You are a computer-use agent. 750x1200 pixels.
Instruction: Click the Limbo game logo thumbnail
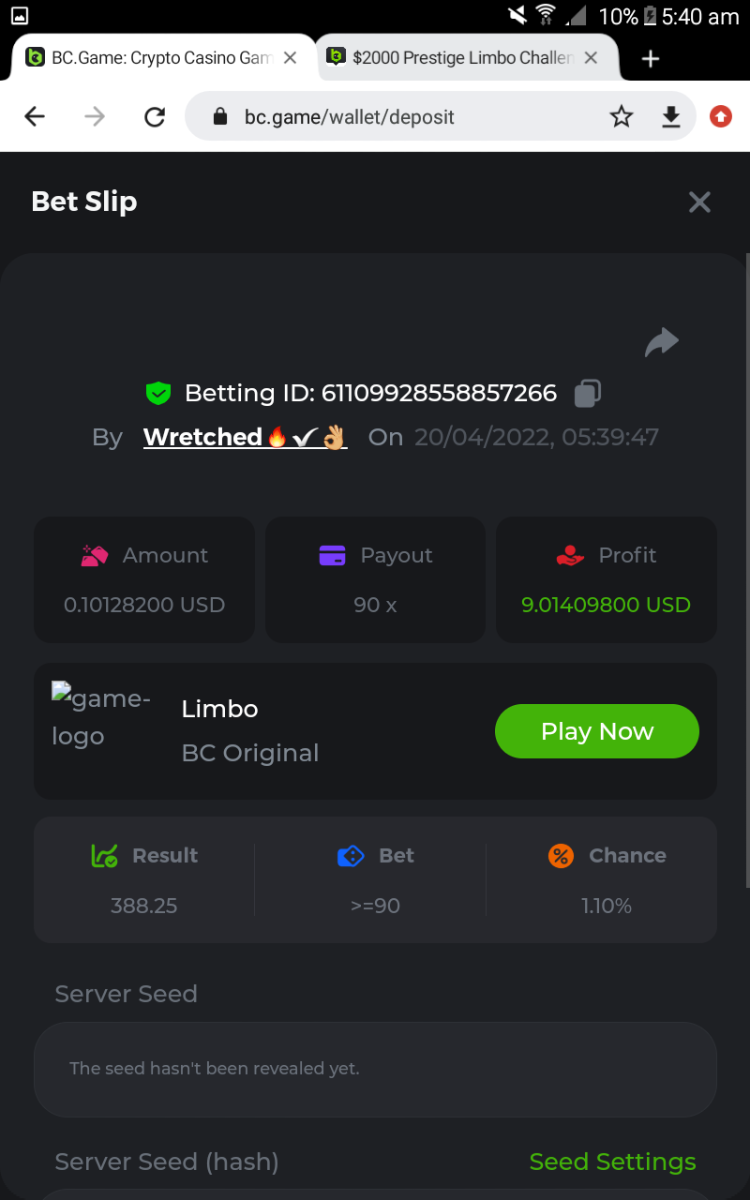[101, 717]
